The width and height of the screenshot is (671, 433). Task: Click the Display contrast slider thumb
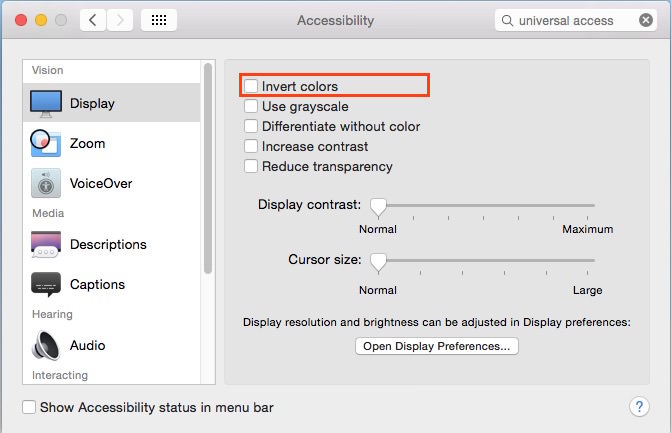[x=378, y=207]
